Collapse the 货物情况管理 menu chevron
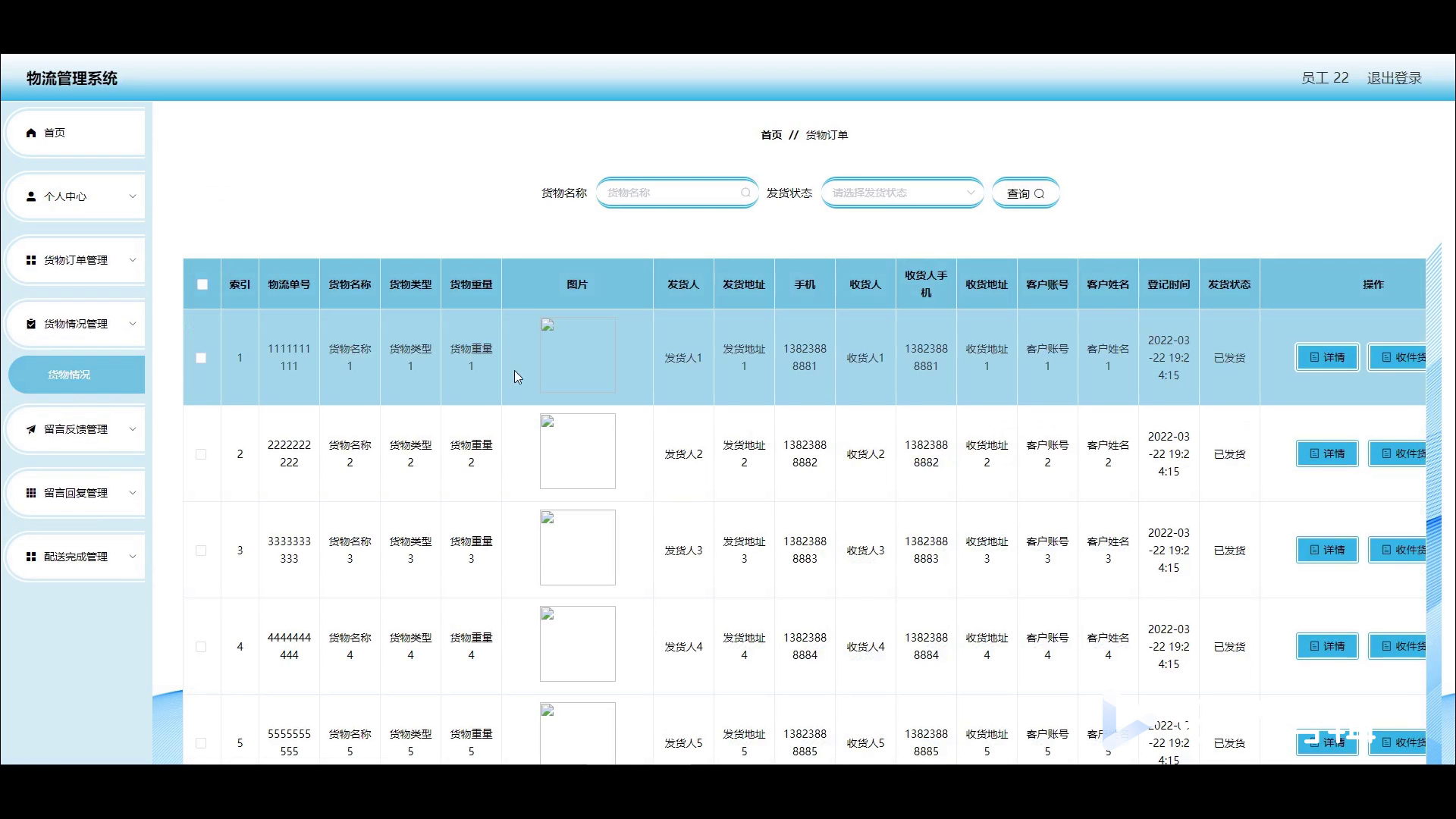This screenshot has width=1456, height=819. [x=133, y=324]
